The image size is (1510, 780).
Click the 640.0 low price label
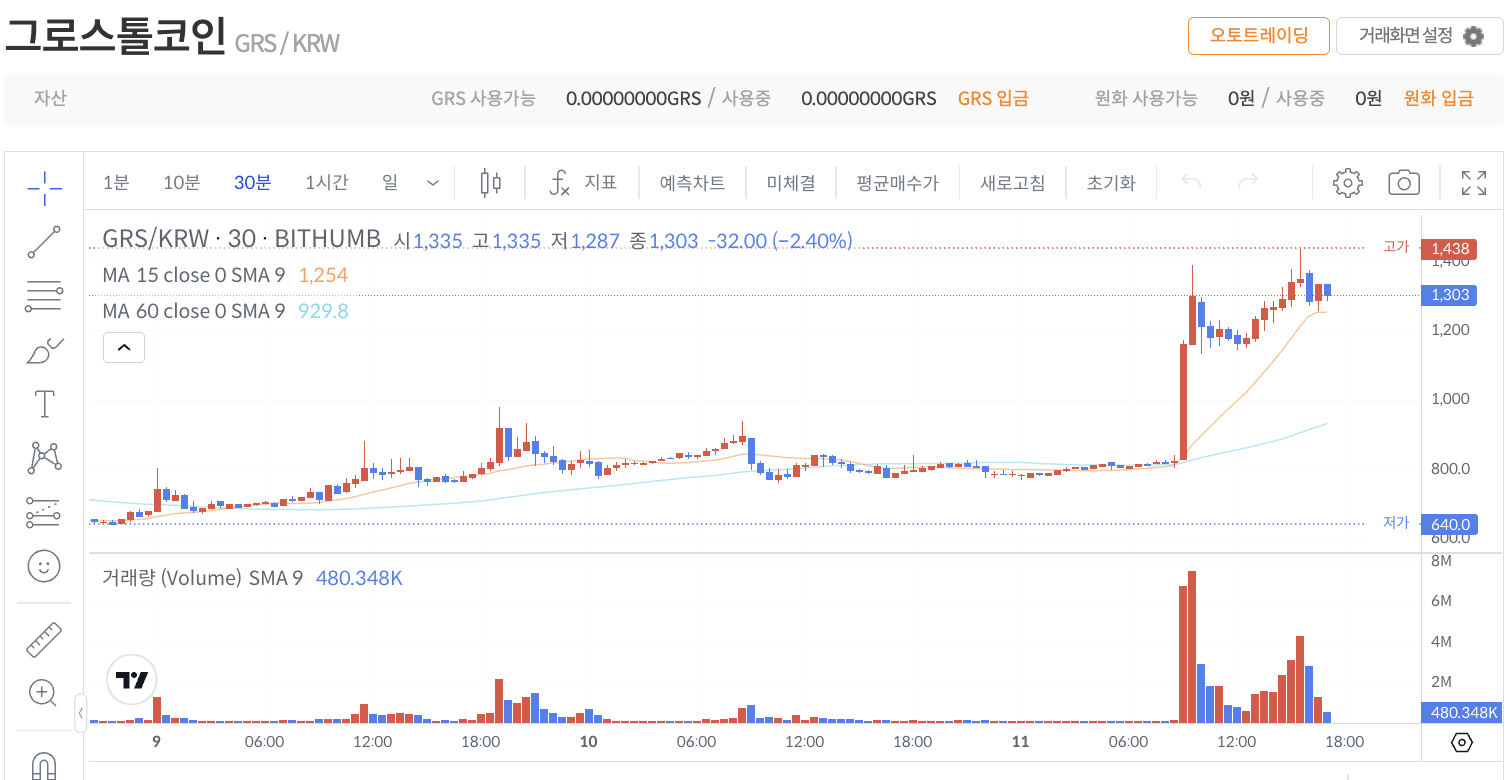pos(1450,524)
